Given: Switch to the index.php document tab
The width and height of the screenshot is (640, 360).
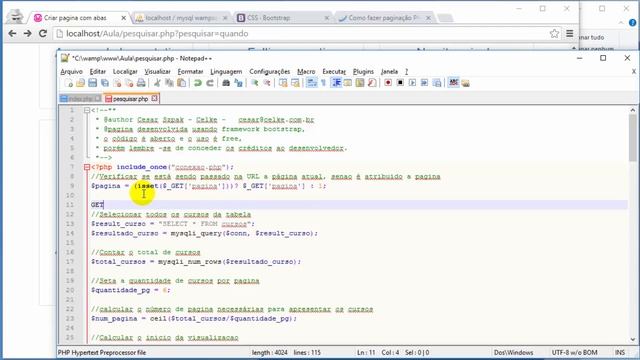Looking at the screenshot, I should click(x=80, y=99).
